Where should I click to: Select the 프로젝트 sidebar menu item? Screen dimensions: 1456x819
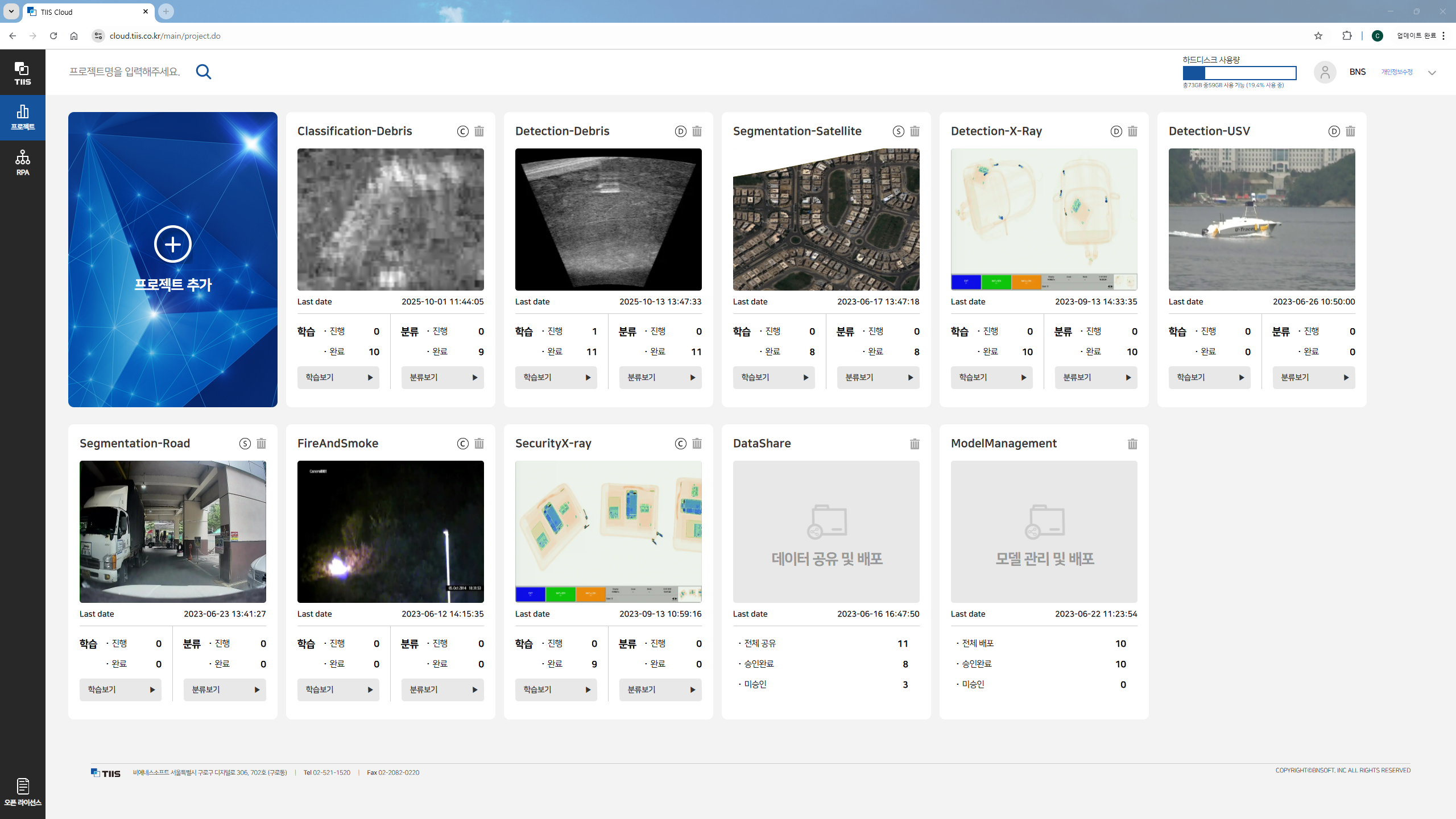point(23,117)
